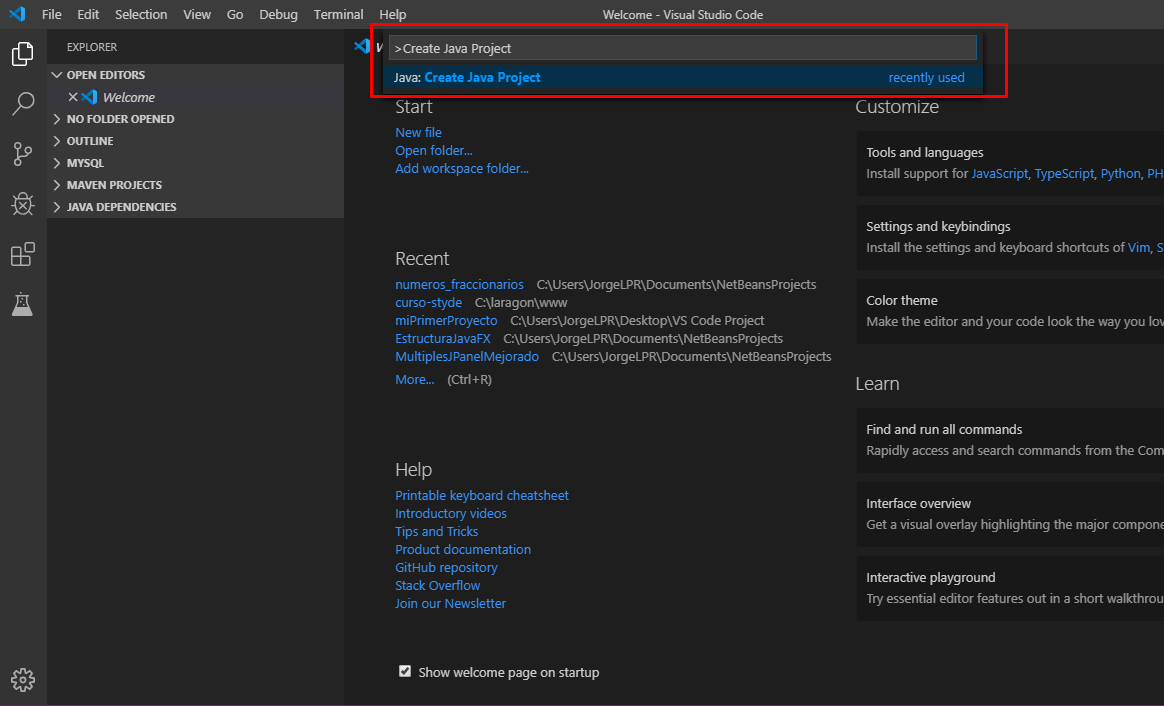This screenshot has width=1164, height=706.
Task: Open Tips and Tricks link
Action: pyautogui.click(x=436, y=532)
